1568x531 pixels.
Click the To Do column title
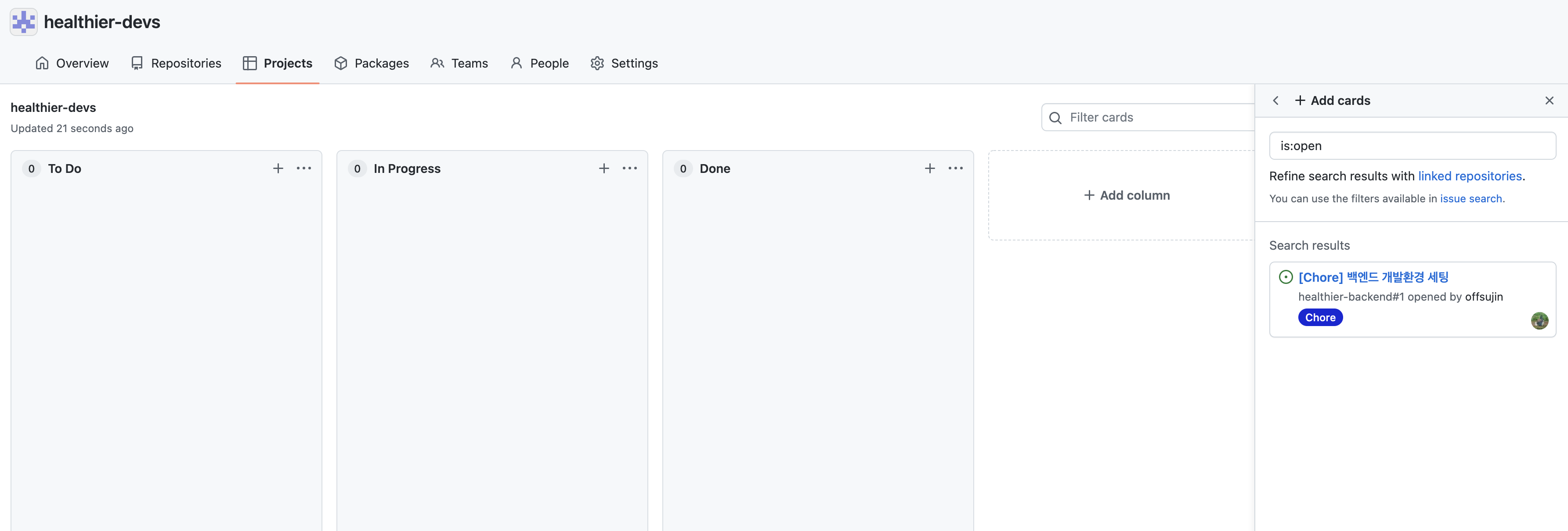65,169
